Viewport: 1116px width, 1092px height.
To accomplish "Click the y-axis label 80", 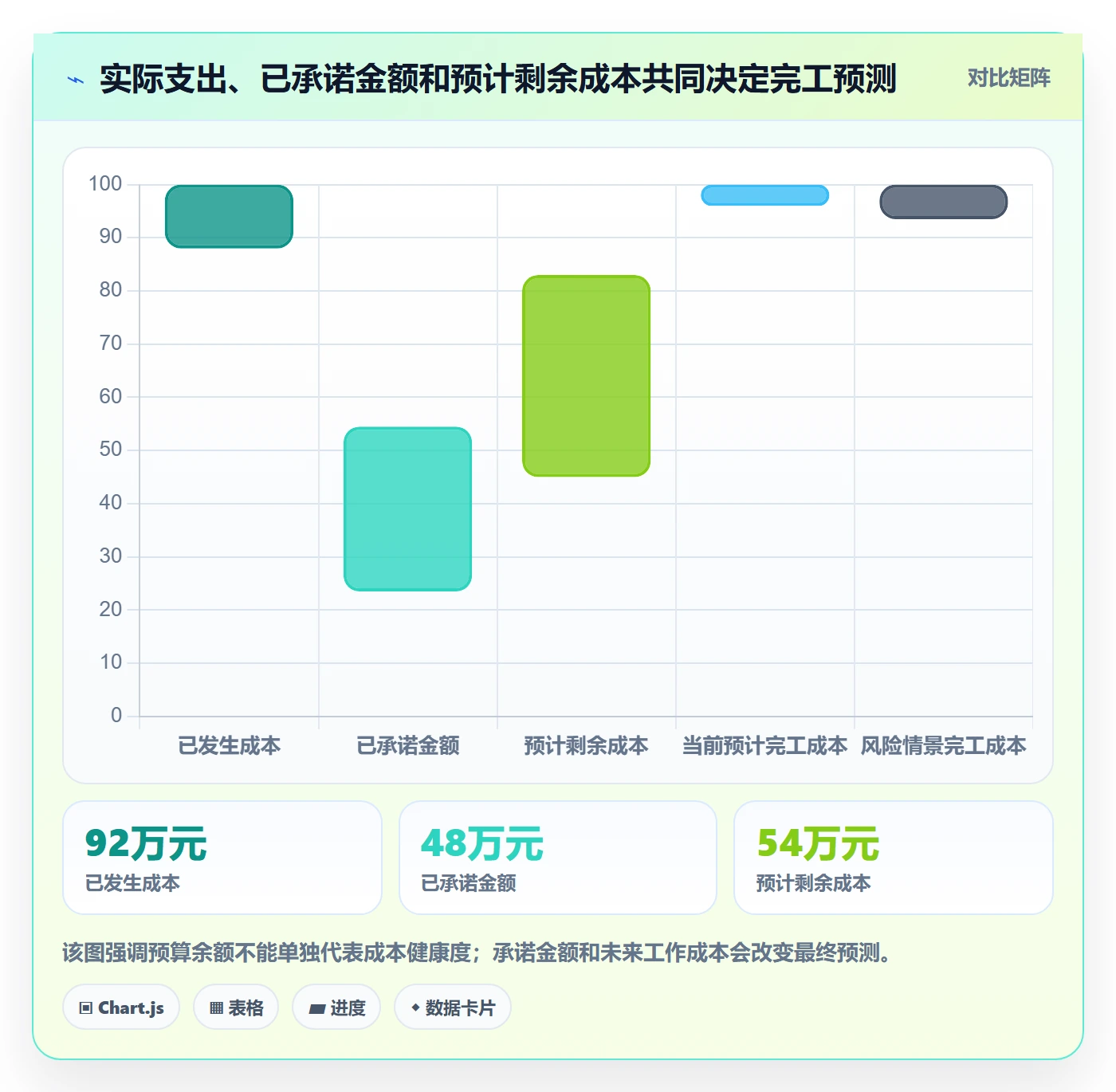I will [x=111, y=290].
